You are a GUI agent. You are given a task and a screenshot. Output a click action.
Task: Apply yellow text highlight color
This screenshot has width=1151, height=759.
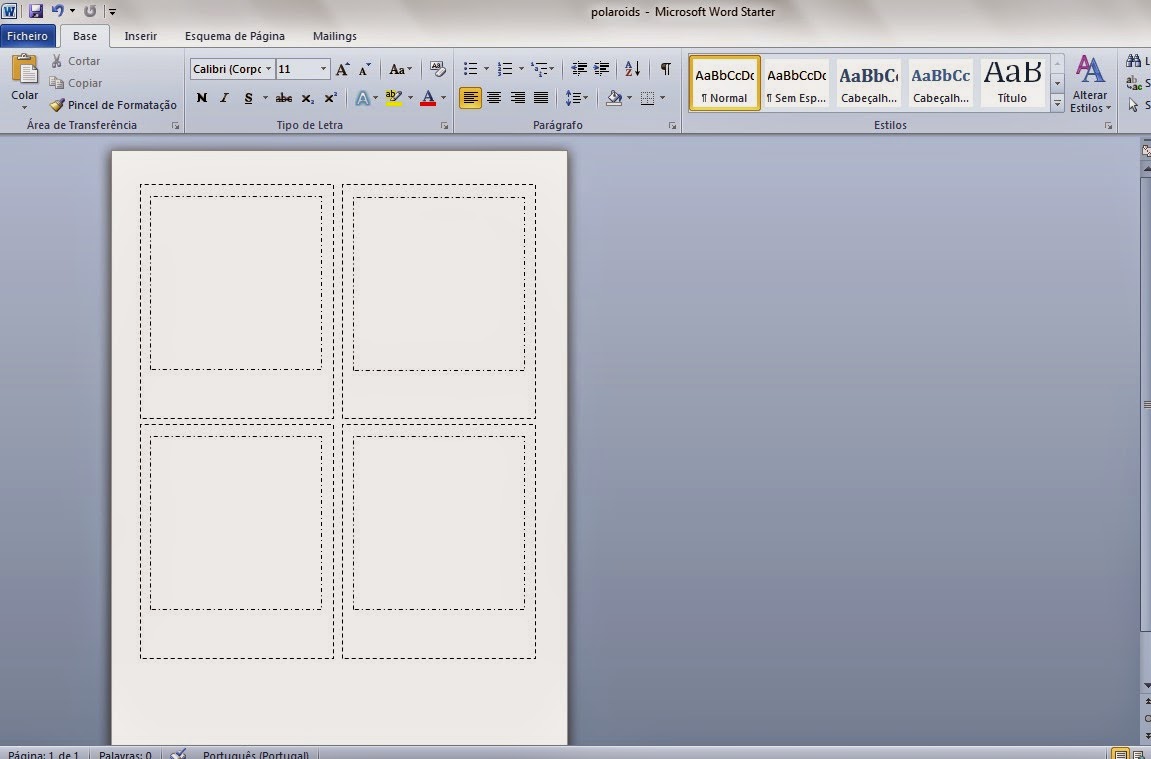(393, 98)
